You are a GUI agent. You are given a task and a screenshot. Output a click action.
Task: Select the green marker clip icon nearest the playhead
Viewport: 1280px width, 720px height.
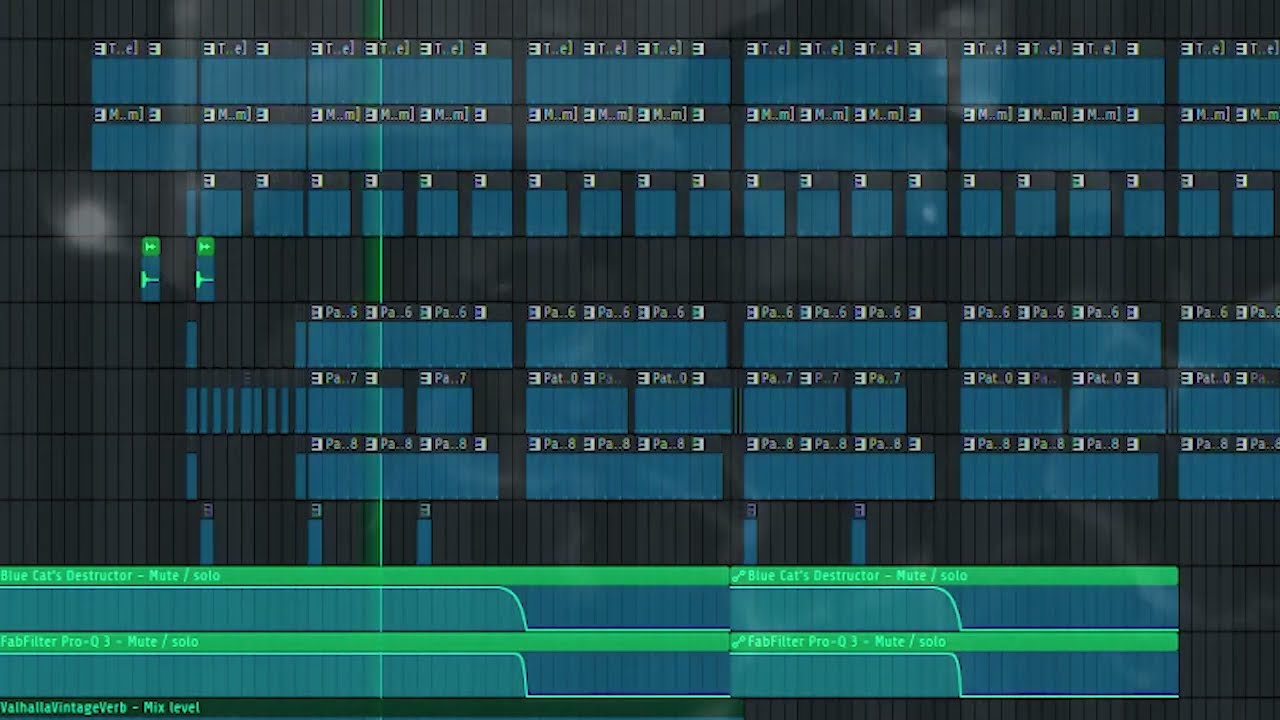click(x=205, y=246)
